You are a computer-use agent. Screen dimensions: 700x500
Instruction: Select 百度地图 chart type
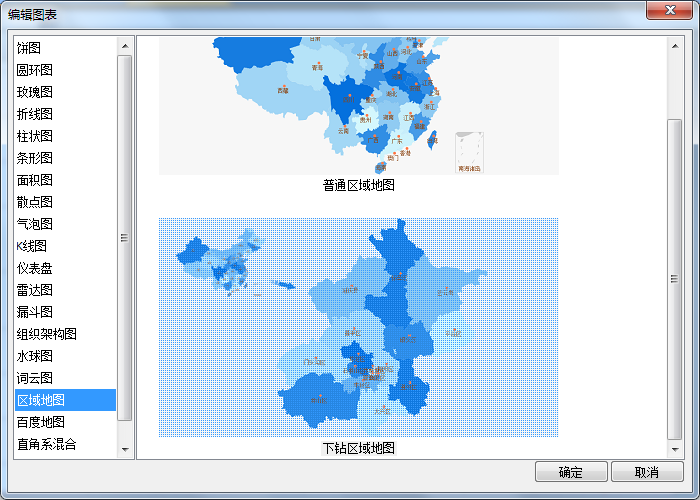(40, 422)
